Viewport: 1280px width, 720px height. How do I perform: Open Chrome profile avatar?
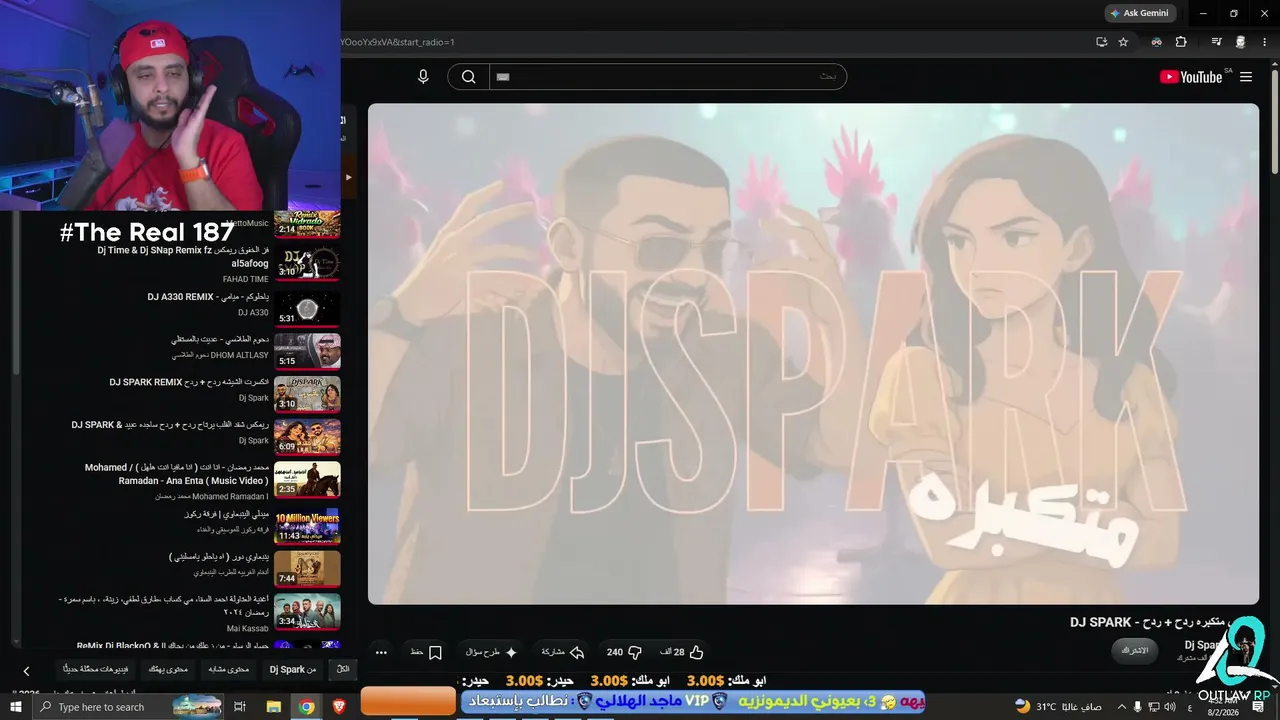1241,42
